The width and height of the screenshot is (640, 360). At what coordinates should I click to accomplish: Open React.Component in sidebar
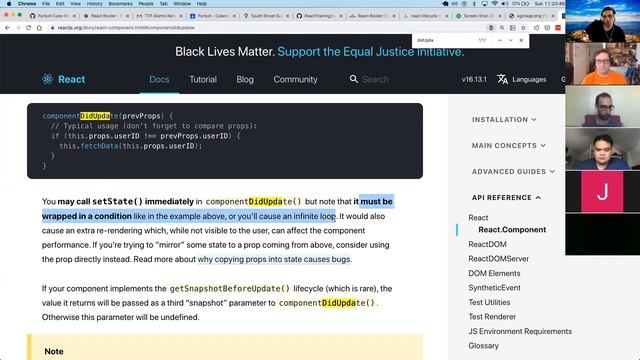point(512,230)
